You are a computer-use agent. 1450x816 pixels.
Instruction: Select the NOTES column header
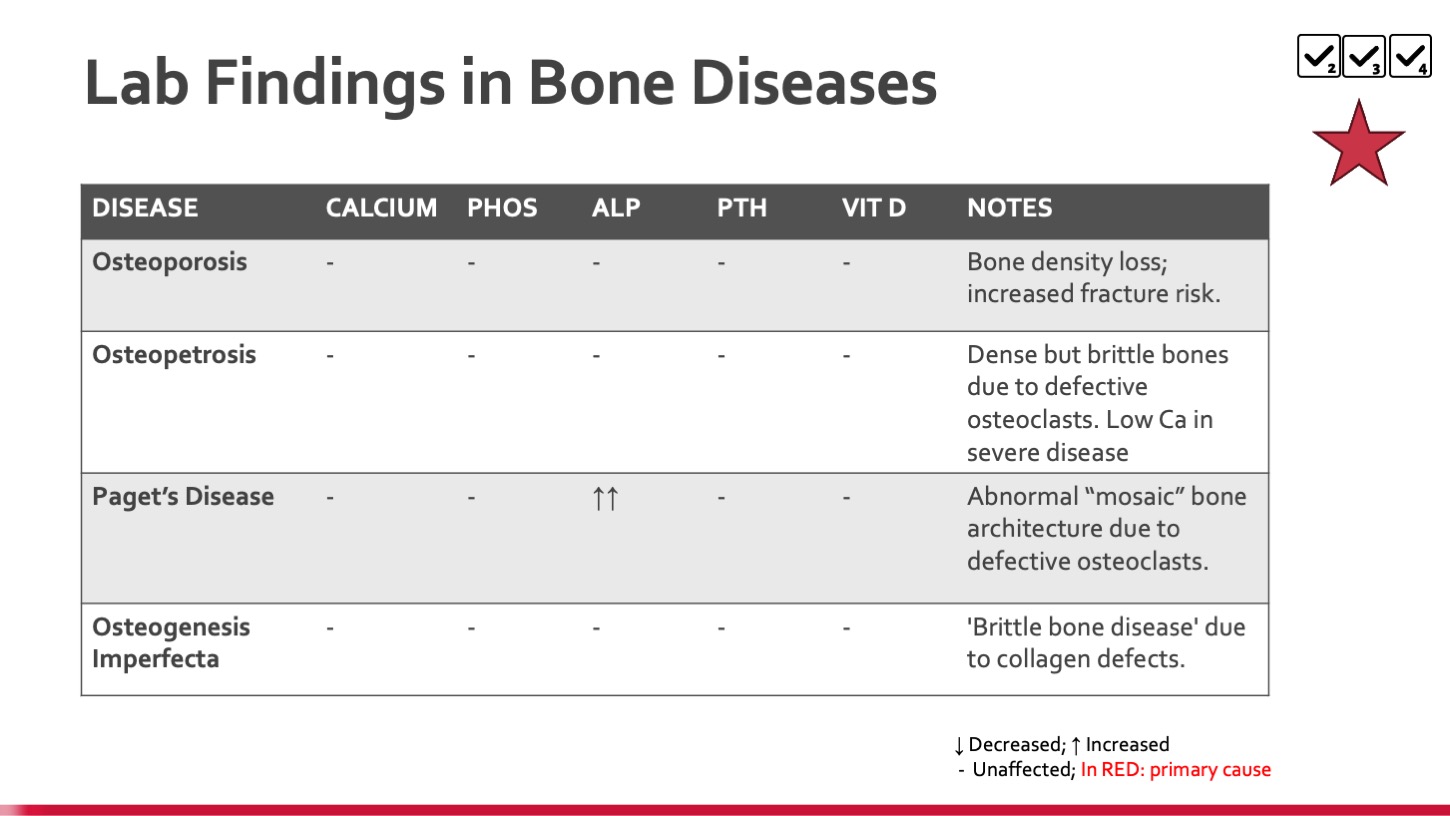click(x=1010, y=208)
